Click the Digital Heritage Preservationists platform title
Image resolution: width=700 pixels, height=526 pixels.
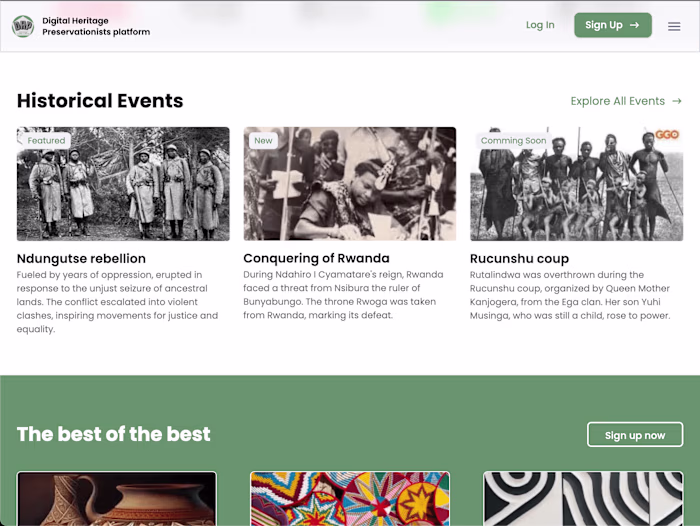tap(96, 26)
